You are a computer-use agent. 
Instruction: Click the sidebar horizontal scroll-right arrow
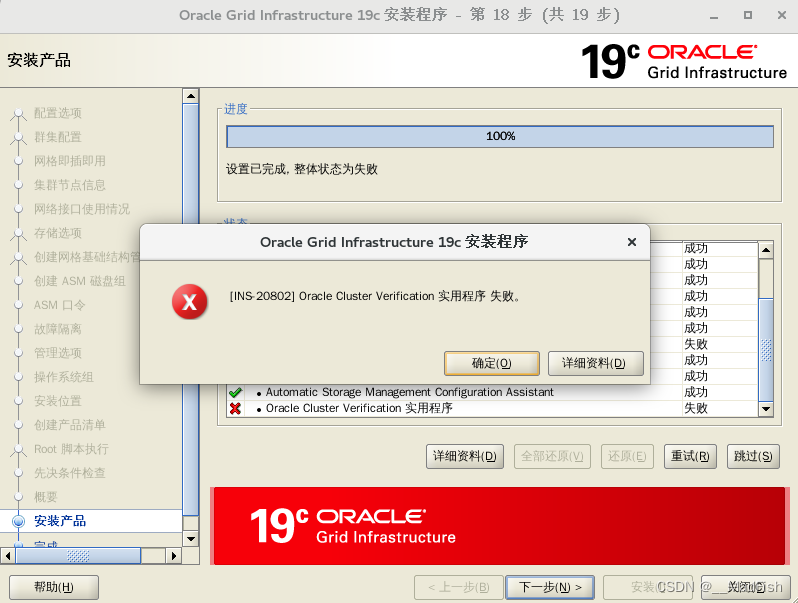click(x=174, y=555)
